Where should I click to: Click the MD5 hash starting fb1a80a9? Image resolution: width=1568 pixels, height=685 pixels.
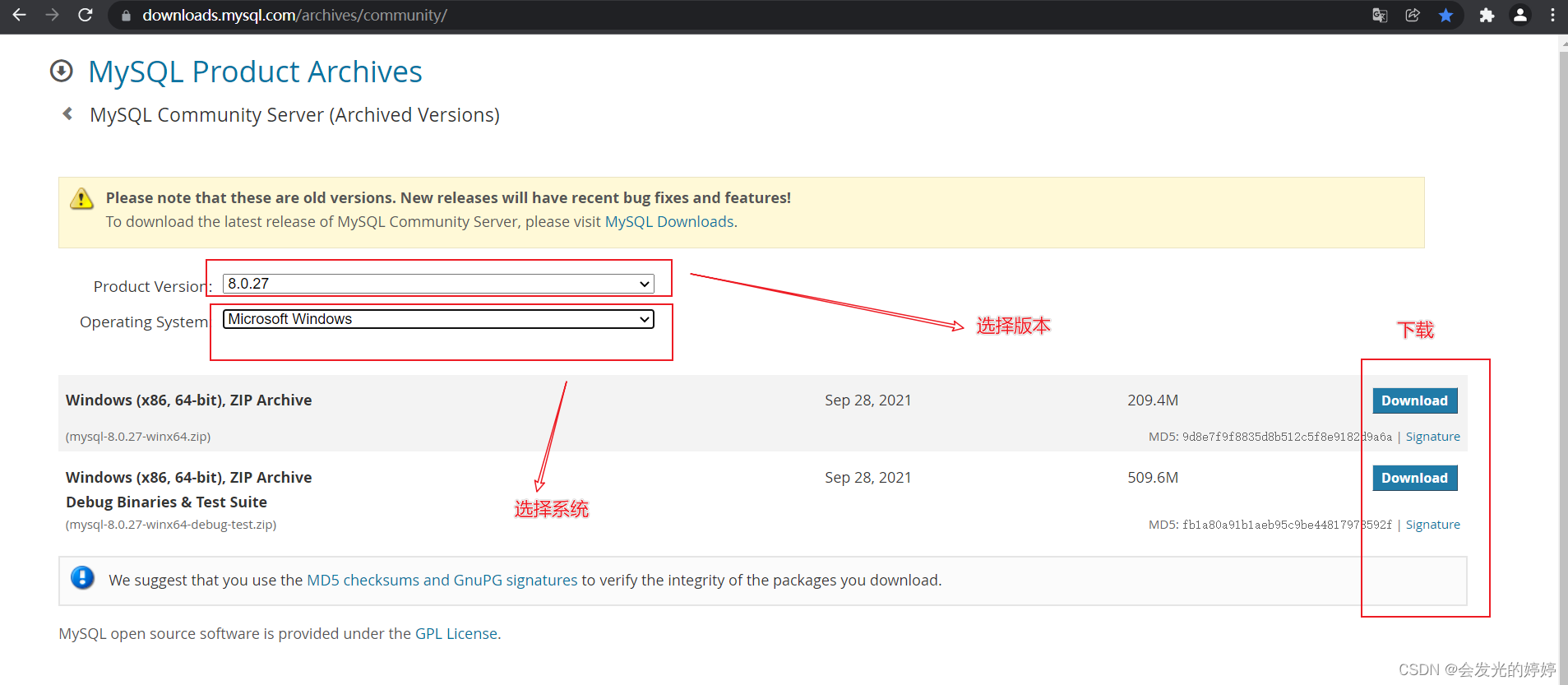click(x=1287, y=525)
